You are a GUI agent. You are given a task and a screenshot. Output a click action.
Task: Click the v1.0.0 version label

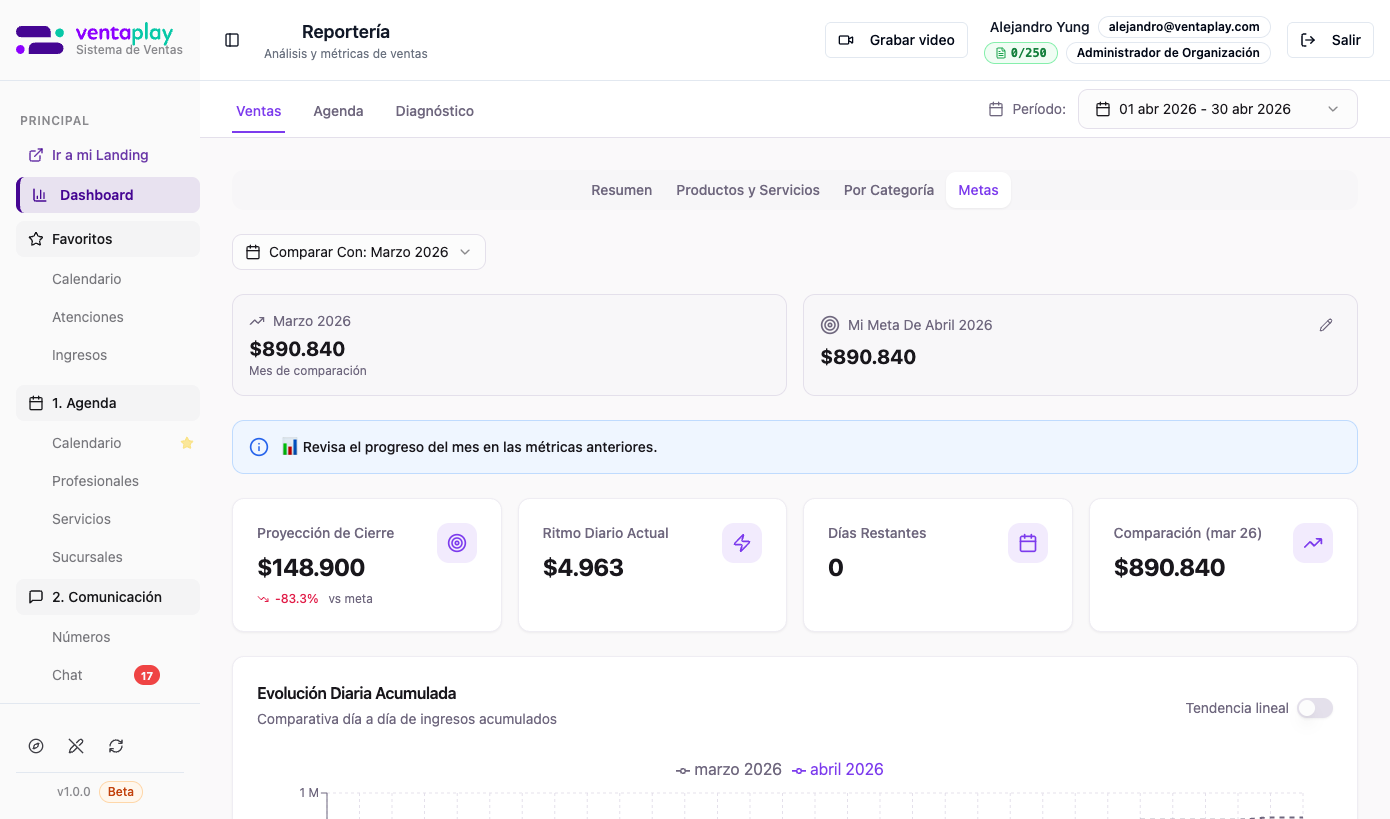tap(74, 792)
